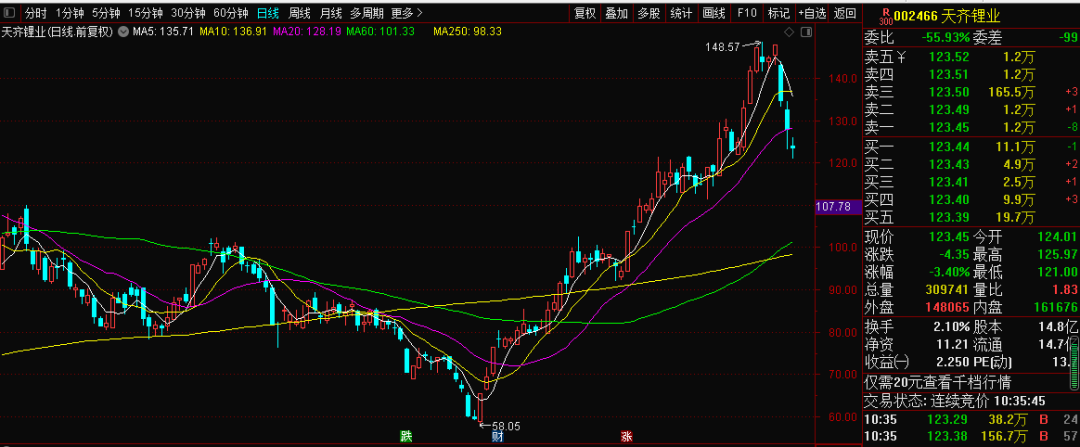This screenshot has height=447, width=1080.
Task: Open the 多周期 multi-period view
Action: click(366, 13)
